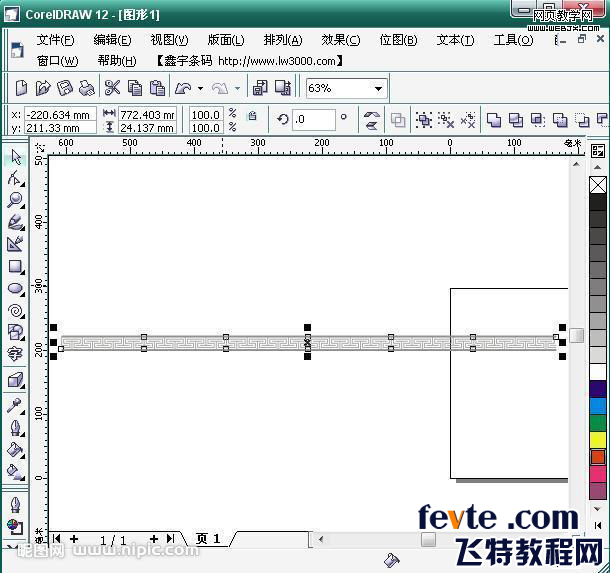Click the Print icon
The height and width of the screenshot is (573, 610).
click(87, 88)
